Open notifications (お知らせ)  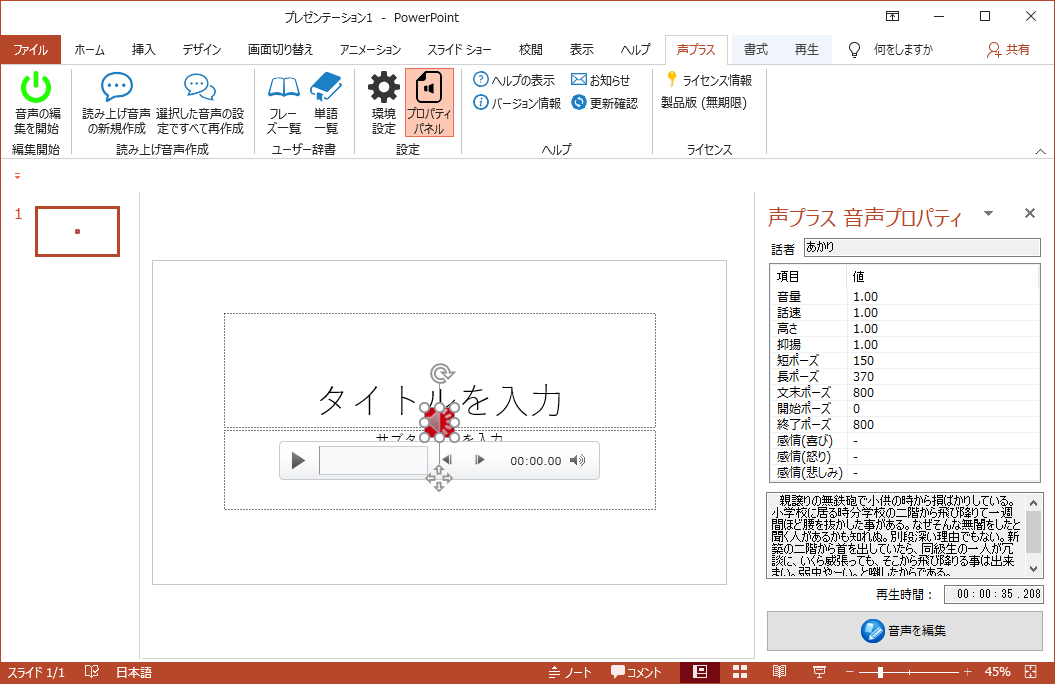[600, 80]
